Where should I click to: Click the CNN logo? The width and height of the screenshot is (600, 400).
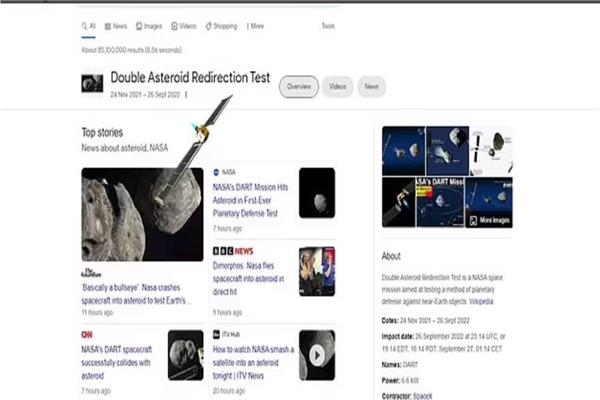coord(87,335)
